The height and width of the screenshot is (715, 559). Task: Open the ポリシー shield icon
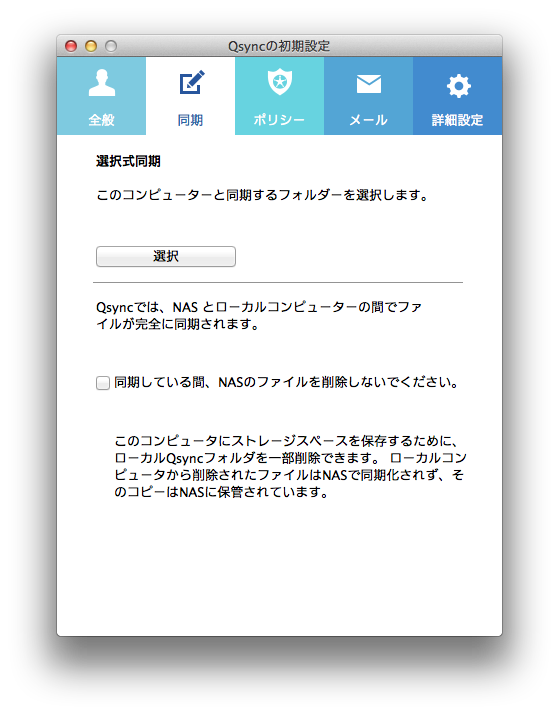click(x=280, y=82)
